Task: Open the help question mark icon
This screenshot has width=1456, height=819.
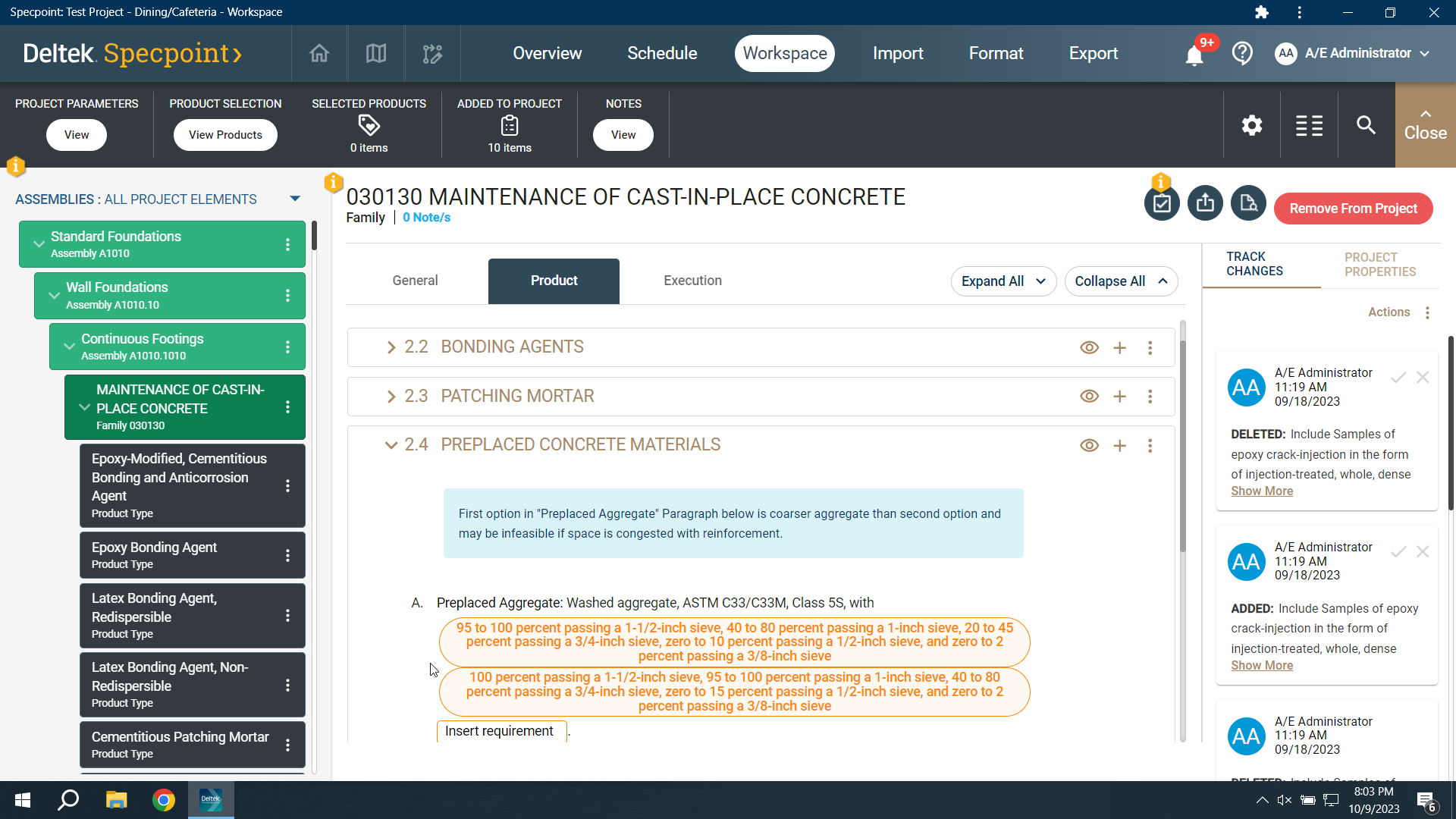Action: click(1242, 53)
